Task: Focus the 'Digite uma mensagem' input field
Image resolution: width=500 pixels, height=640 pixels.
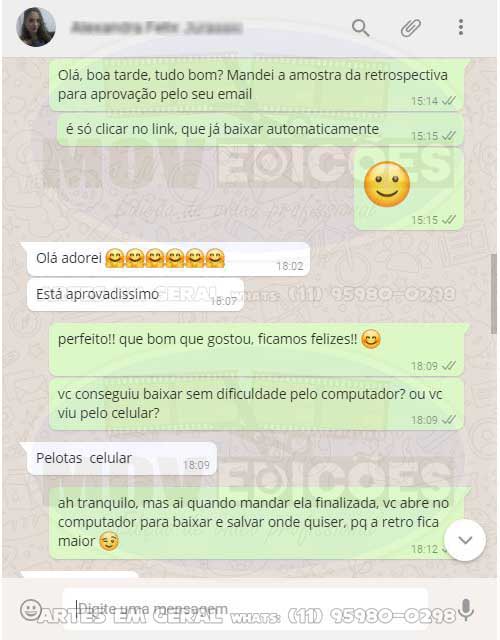Action: coord(245,609)
